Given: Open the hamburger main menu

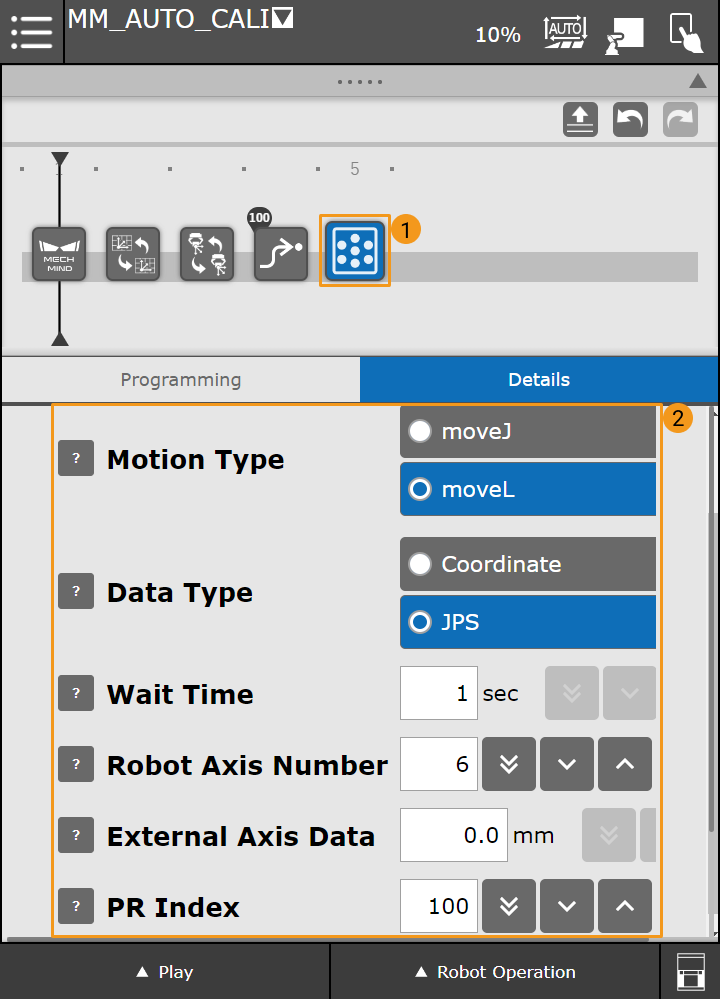Looking at the screenshot, I should [32, 32].
